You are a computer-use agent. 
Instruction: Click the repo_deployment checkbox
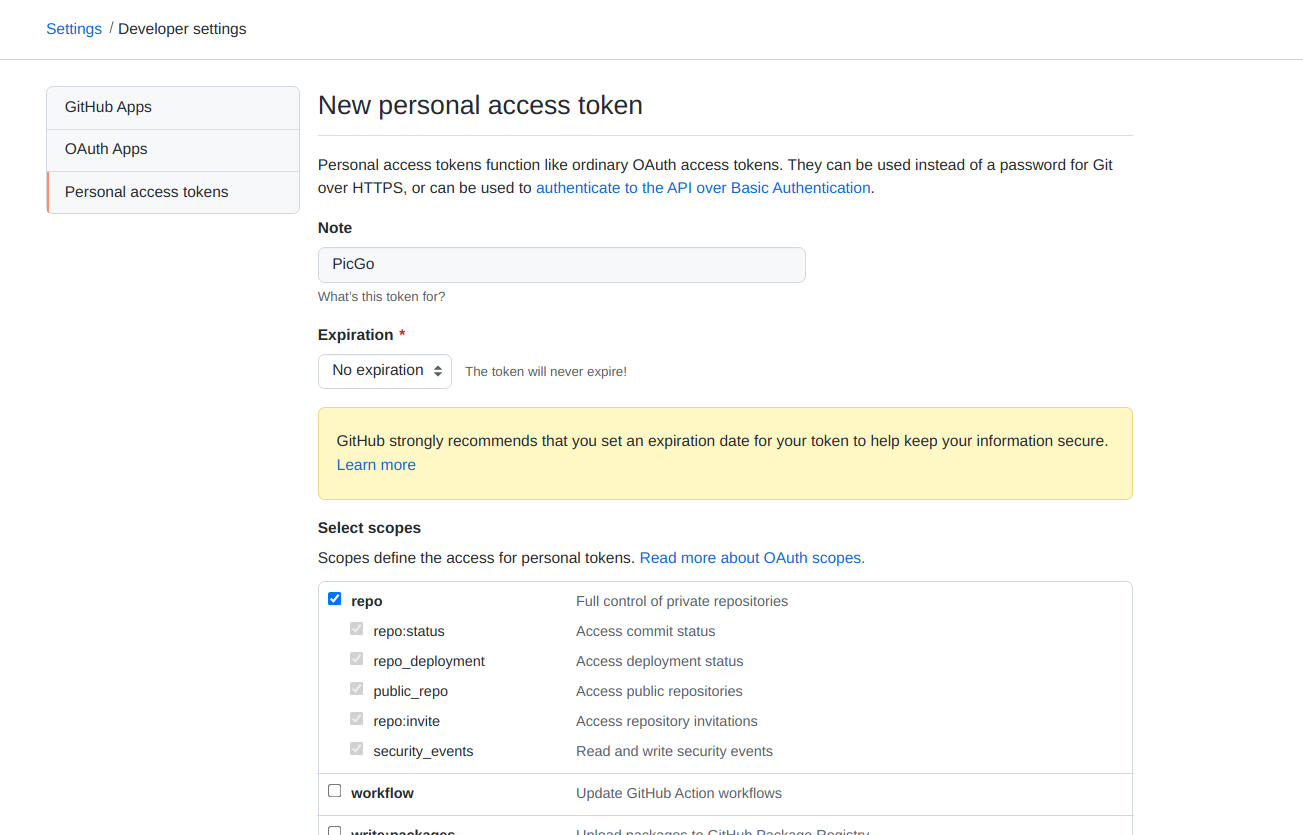[357, 659]
